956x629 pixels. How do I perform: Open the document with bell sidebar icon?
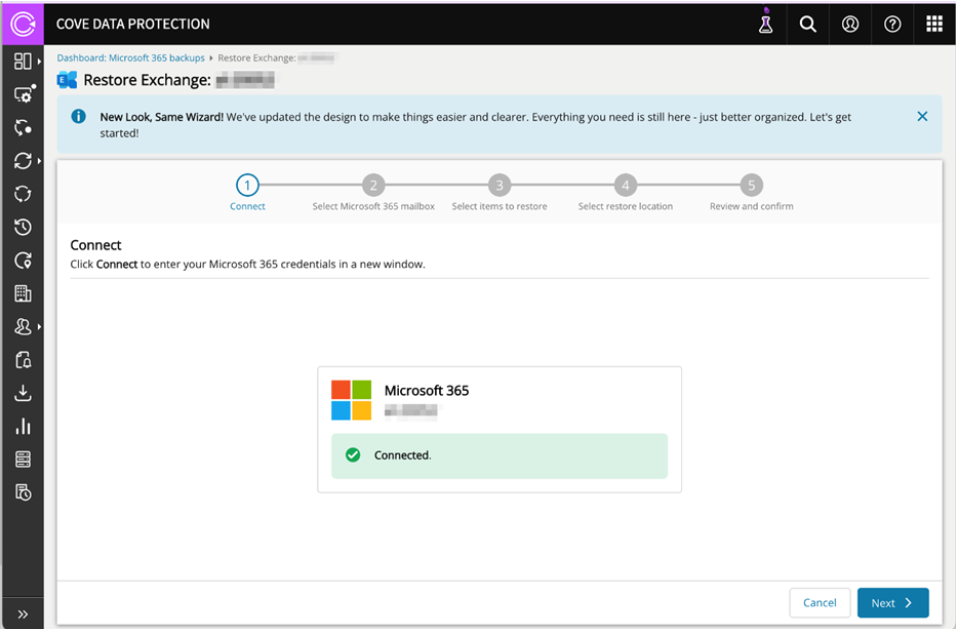tap(23, 360)
